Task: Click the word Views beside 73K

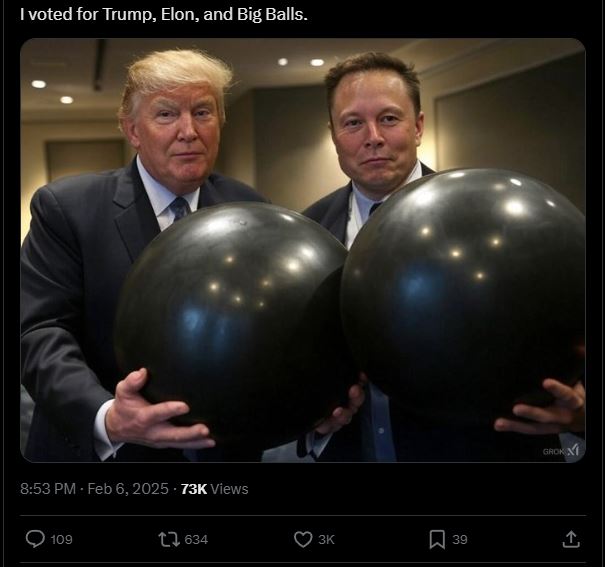Action: tap(229, 489)
